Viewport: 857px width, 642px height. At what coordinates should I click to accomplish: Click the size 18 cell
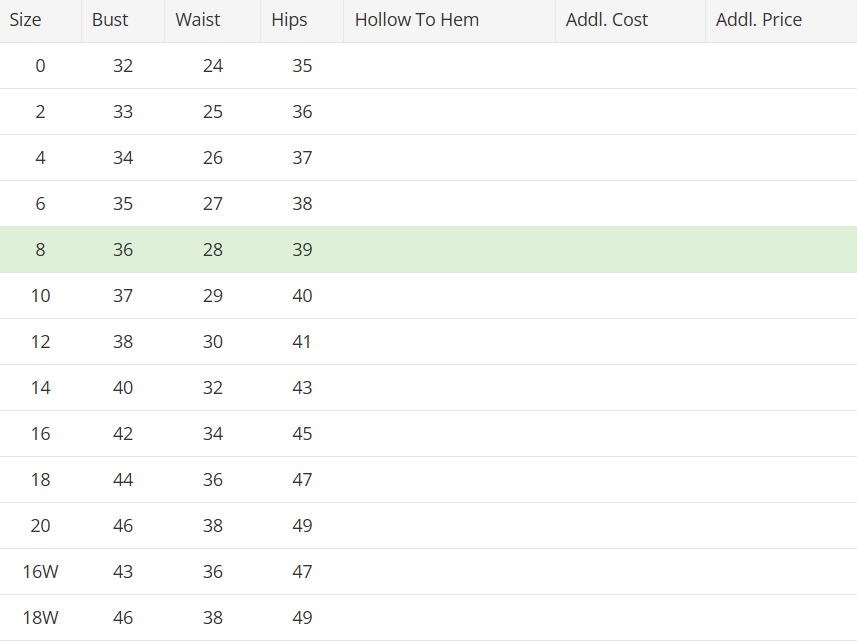[x=40, y=480]
